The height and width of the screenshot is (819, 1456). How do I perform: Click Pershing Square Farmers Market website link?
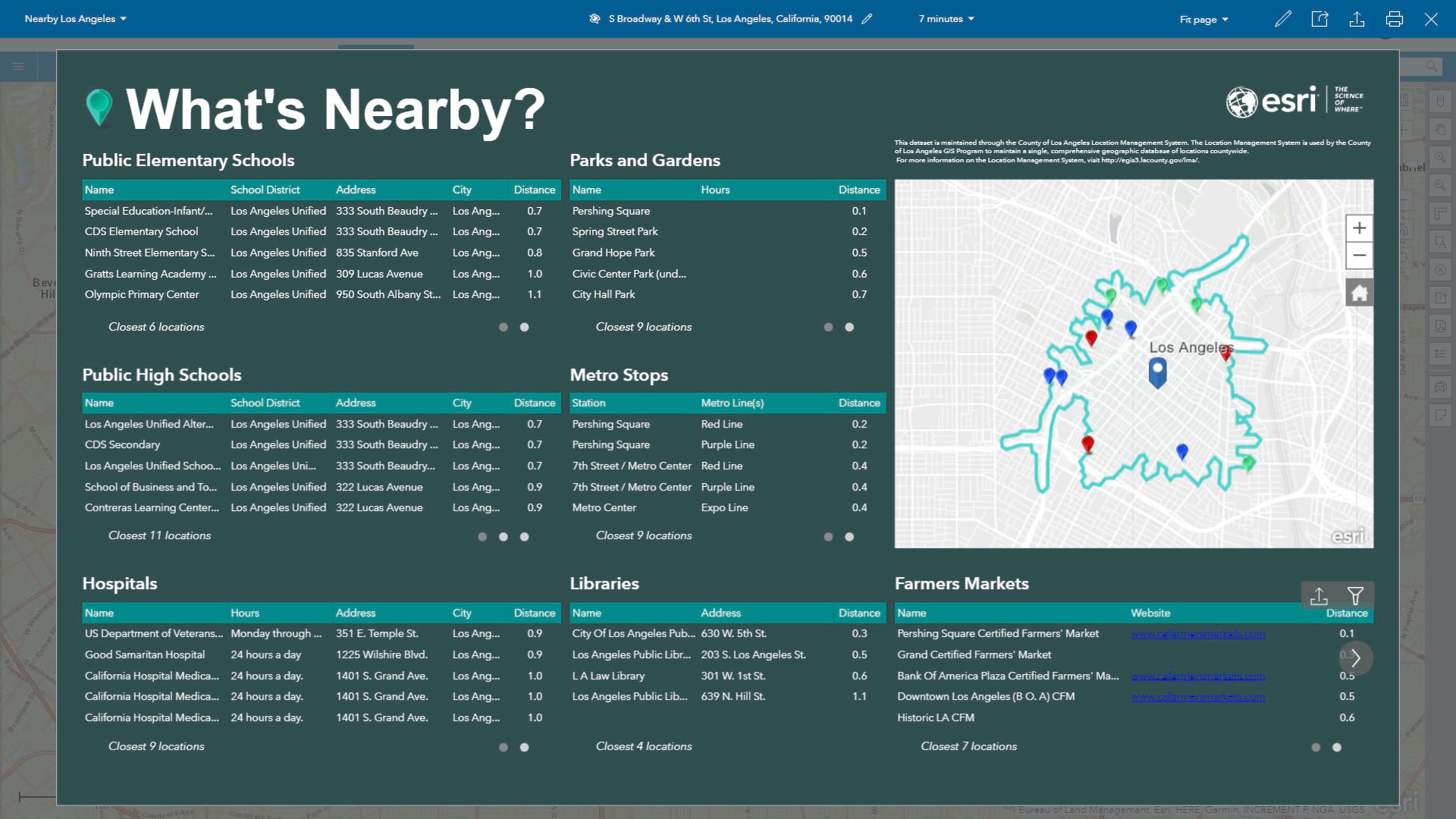[x=1196, y=633]
